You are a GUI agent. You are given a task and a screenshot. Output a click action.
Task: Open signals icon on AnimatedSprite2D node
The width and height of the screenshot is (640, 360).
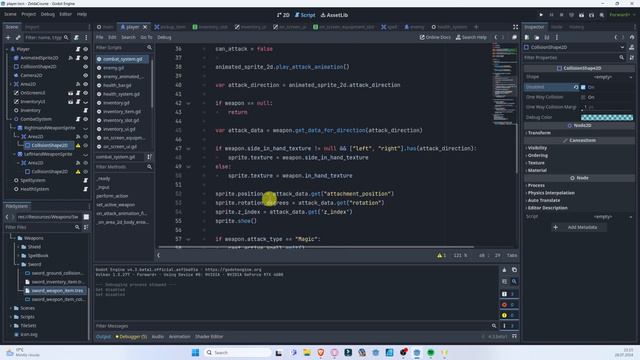tap(71, 58)
